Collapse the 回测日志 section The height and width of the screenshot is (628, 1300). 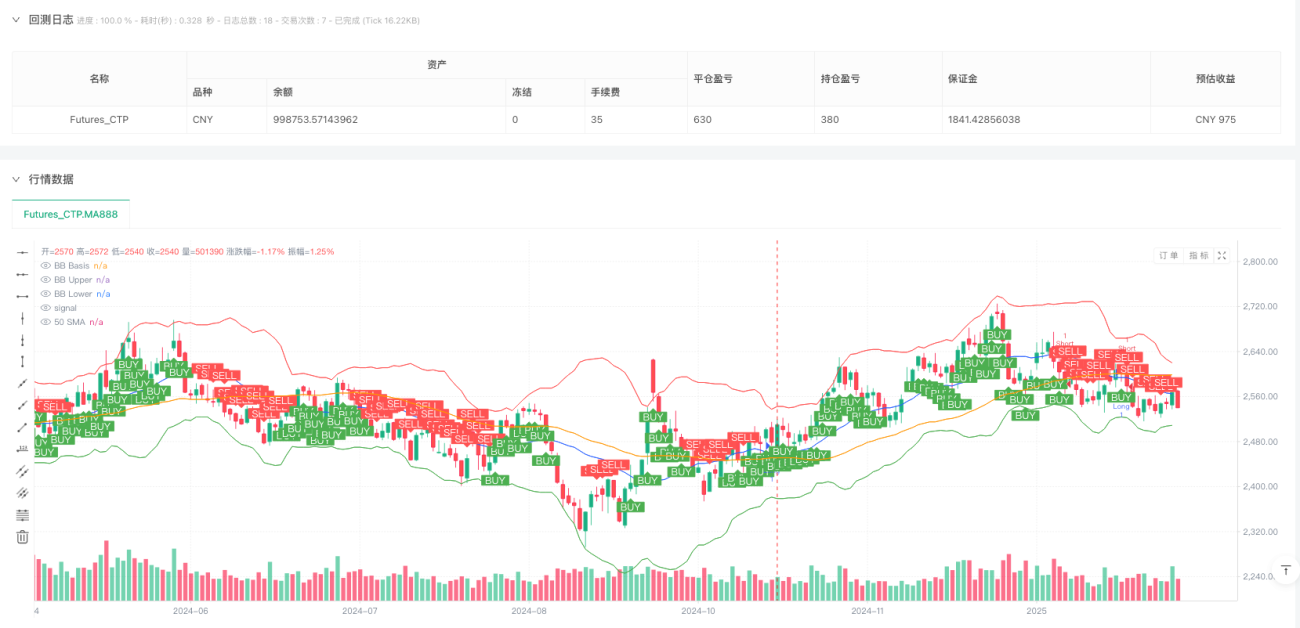pos(16,19)
